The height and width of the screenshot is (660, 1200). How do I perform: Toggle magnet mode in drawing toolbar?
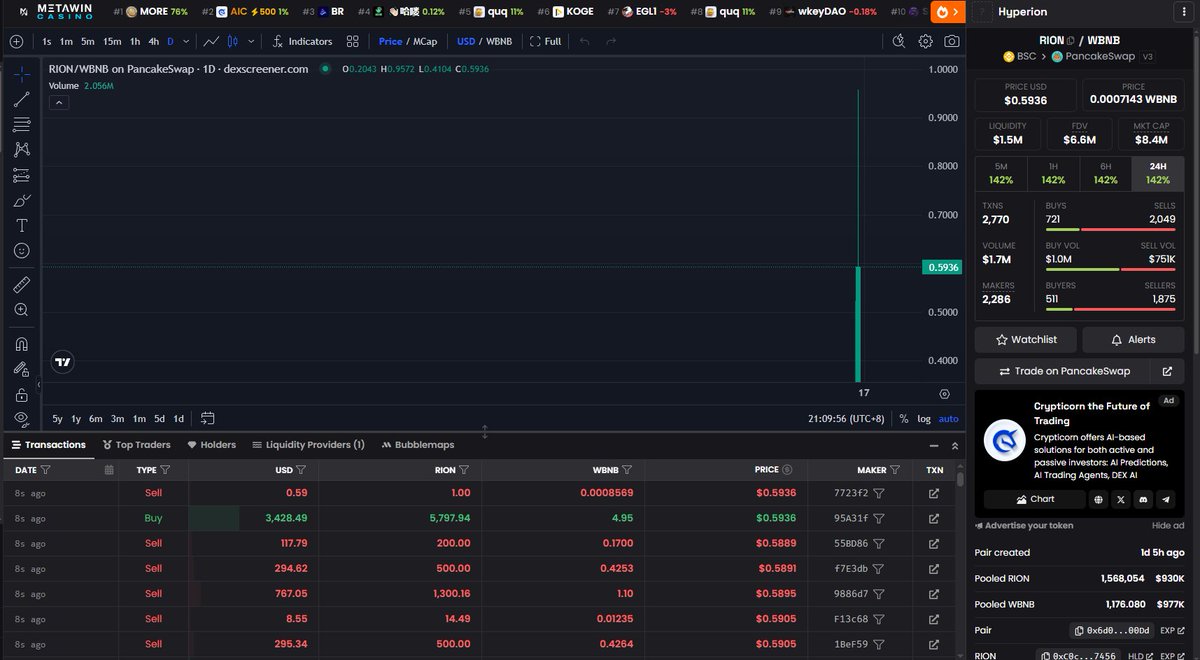point(21,344)
